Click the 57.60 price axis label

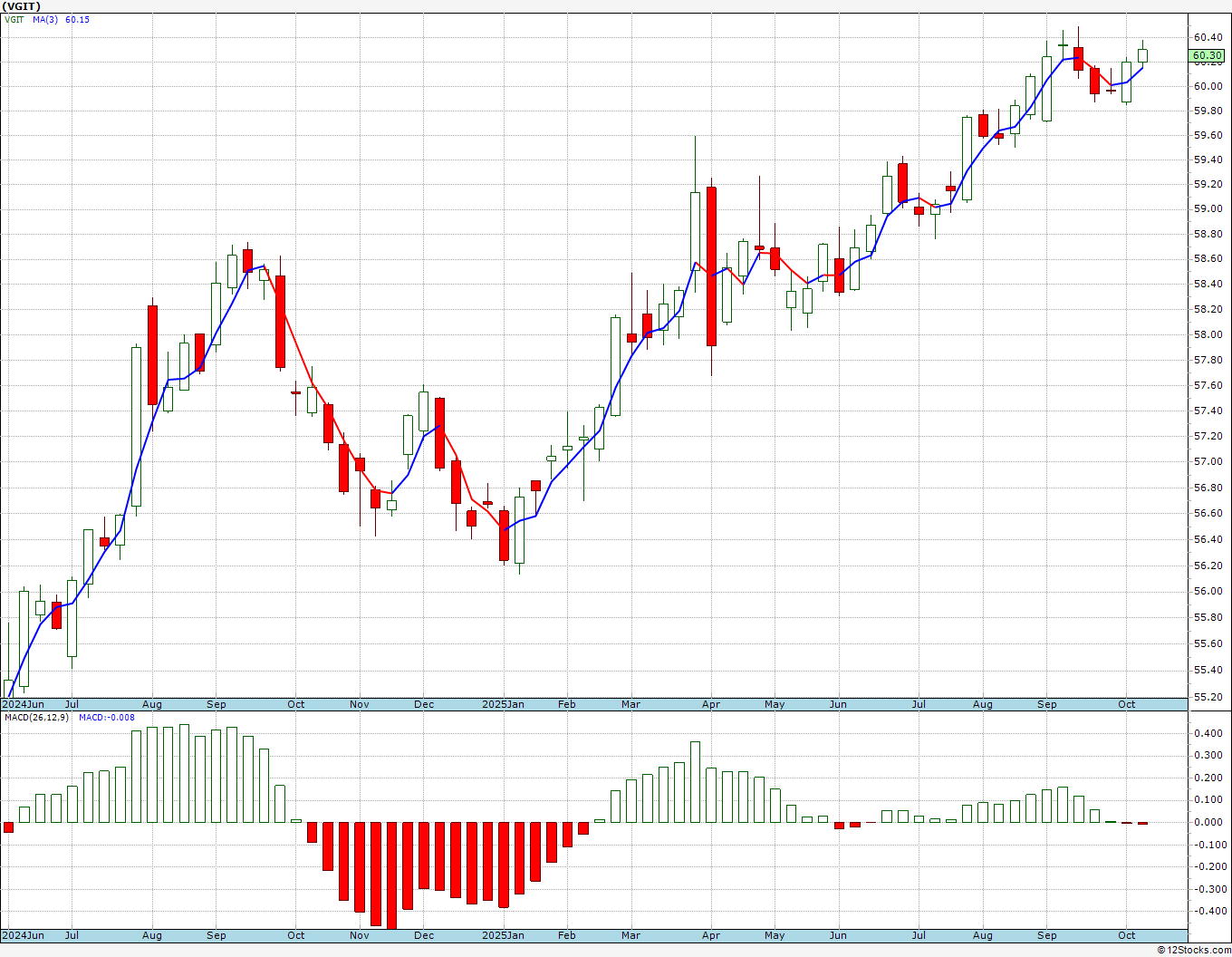pos(1208,386)
